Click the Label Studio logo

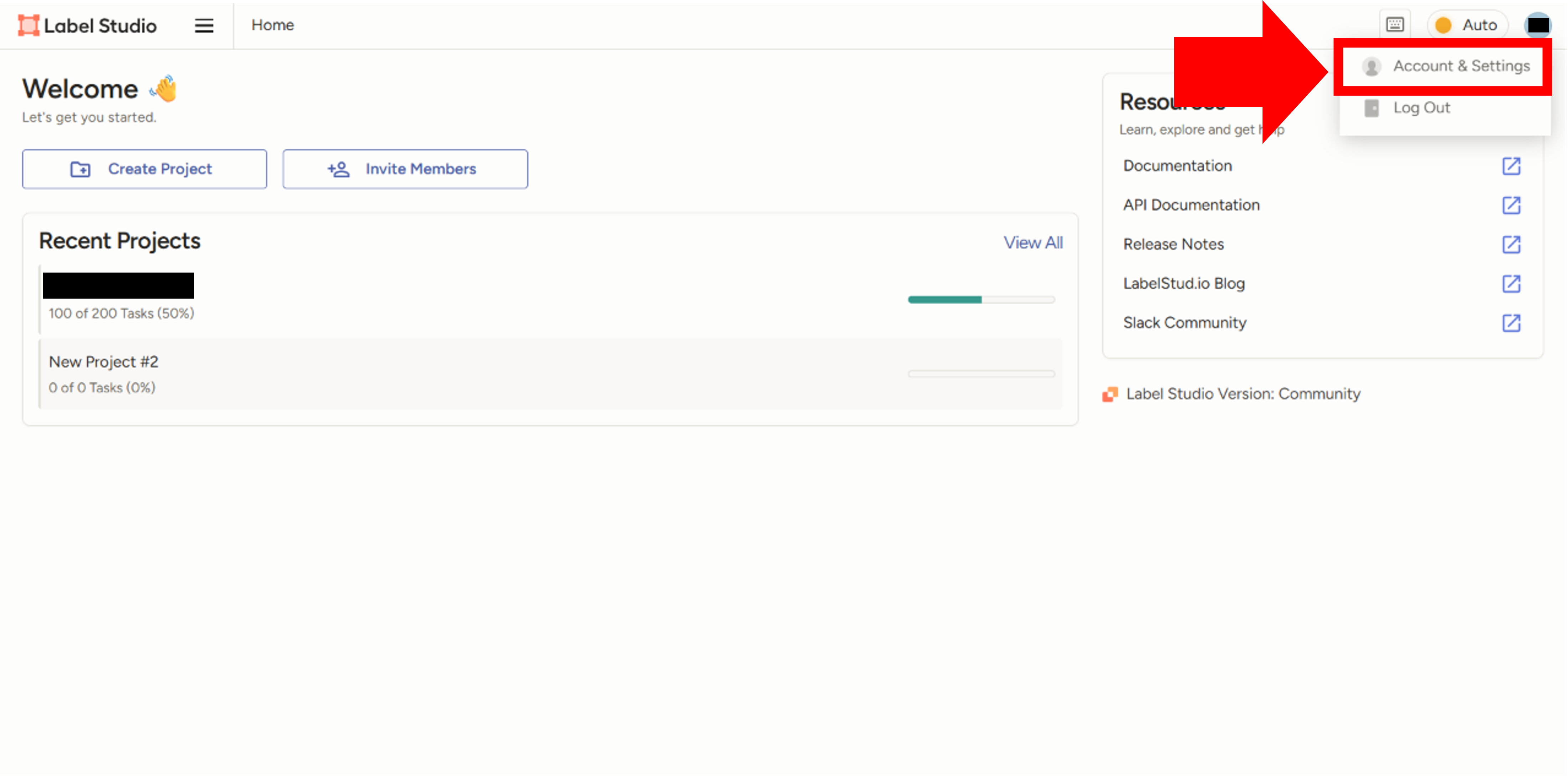[x=87, y=25]
